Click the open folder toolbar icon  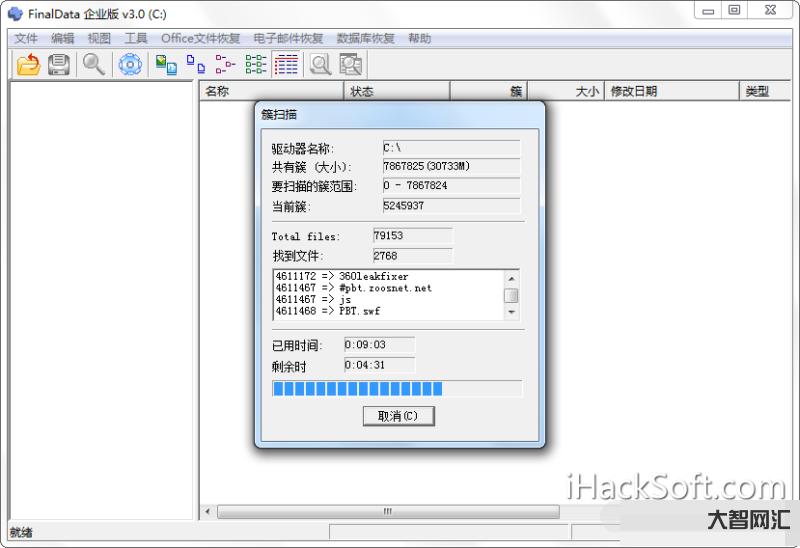point(28,65)
